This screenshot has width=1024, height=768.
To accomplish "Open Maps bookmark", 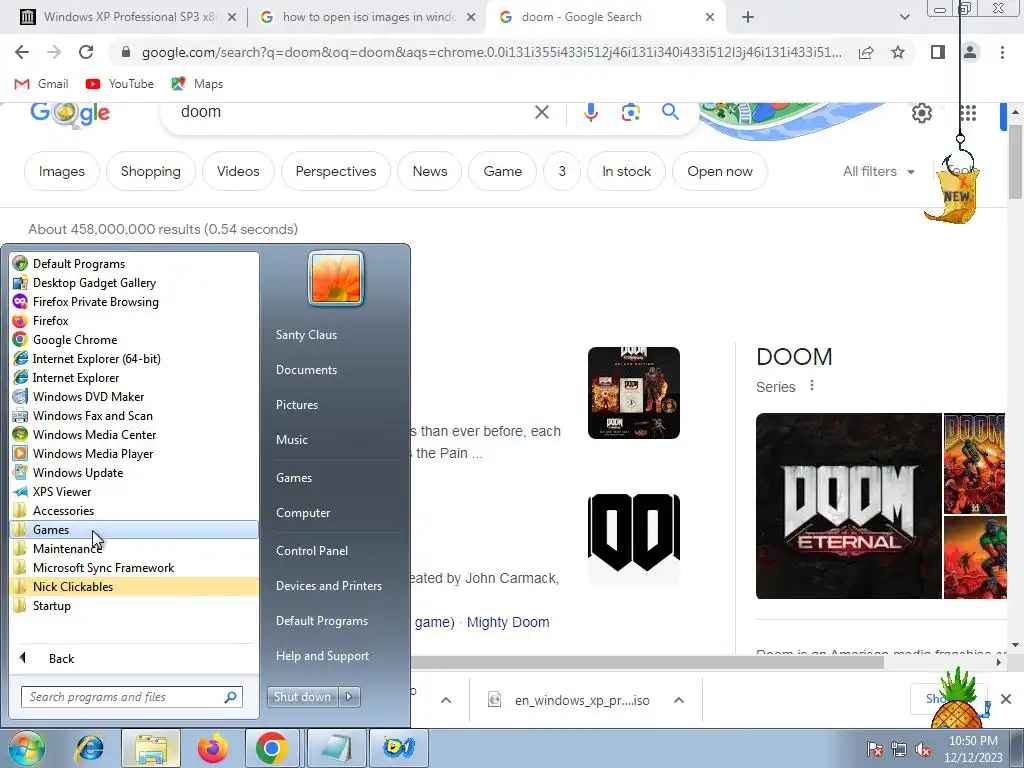I will [x=197, y=84].
